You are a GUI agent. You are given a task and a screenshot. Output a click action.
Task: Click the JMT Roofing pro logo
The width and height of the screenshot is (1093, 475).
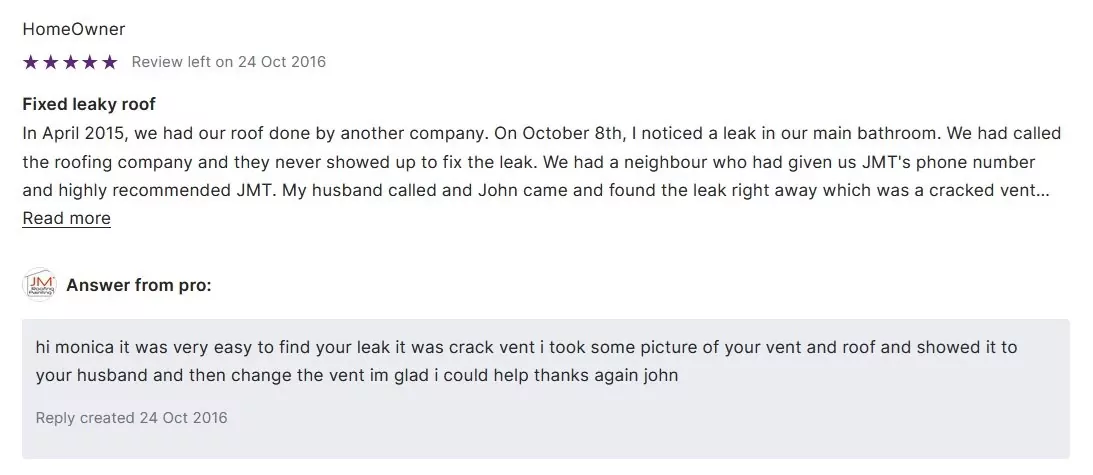pos(38,285)
